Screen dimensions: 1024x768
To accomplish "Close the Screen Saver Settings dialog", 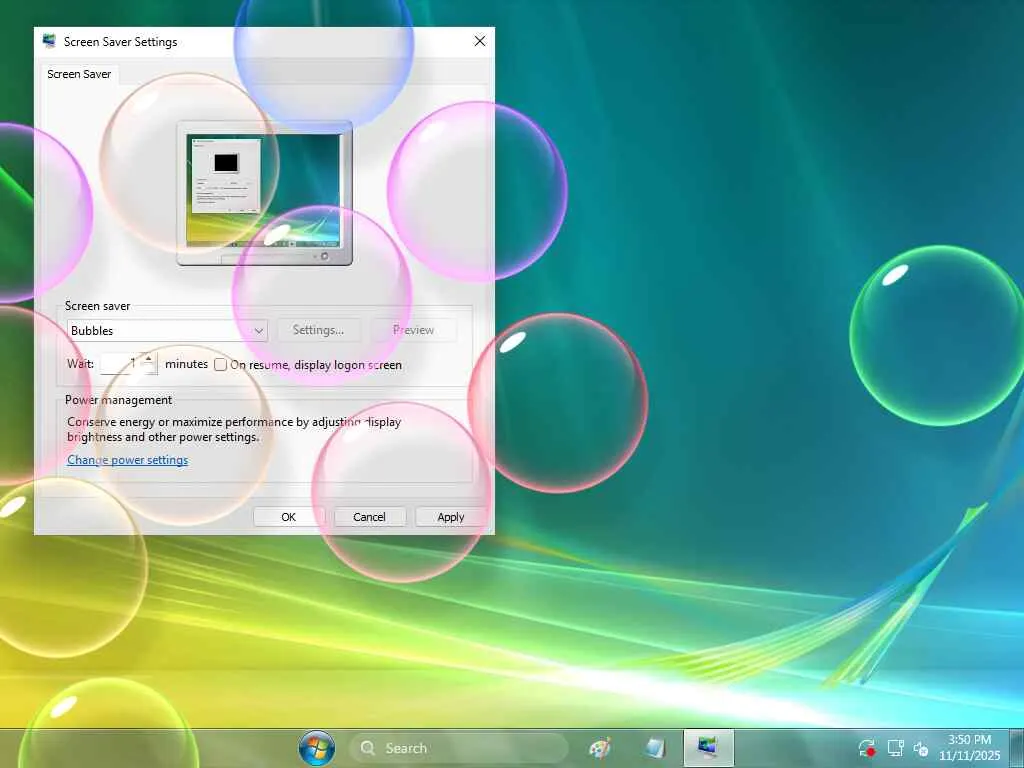I will [x=480, y=41].
